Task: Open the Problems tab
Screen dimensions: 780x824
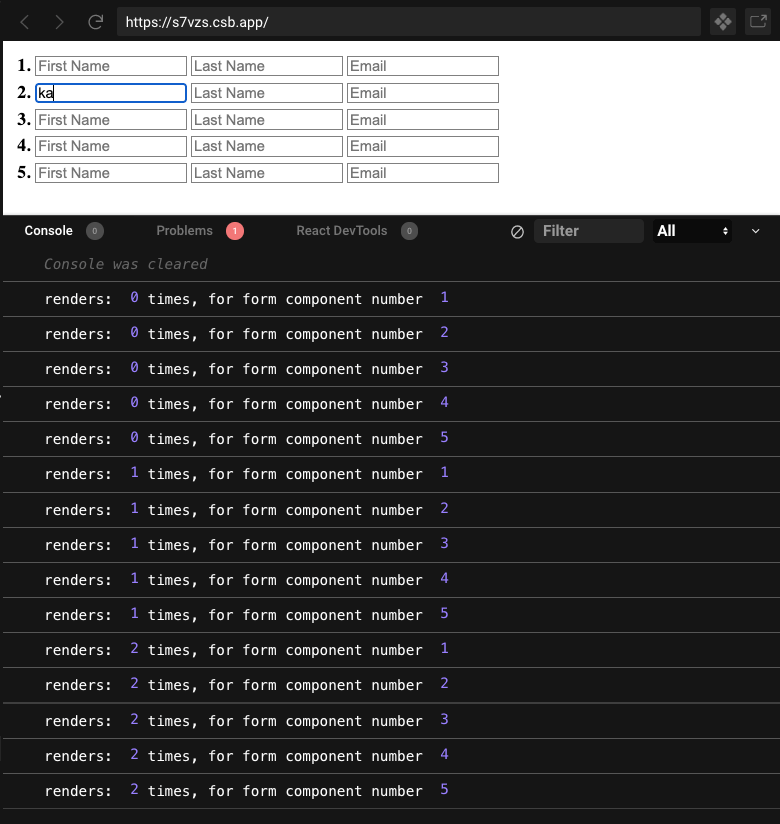Action: click(185, 231)
